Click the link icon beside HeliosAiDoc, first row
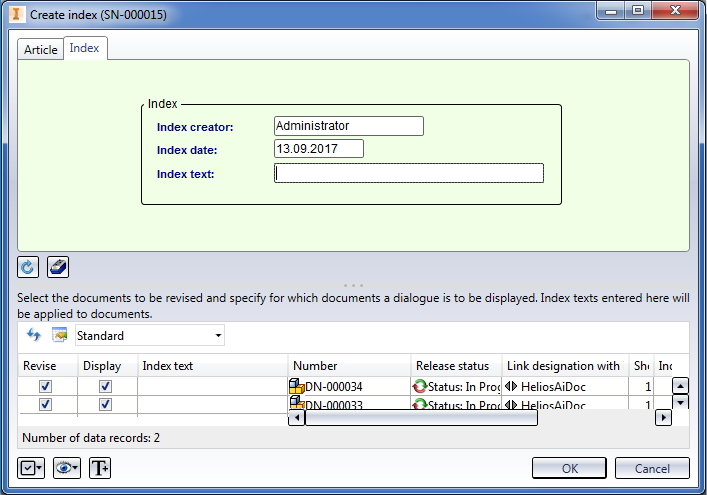 tap(511, 386)
